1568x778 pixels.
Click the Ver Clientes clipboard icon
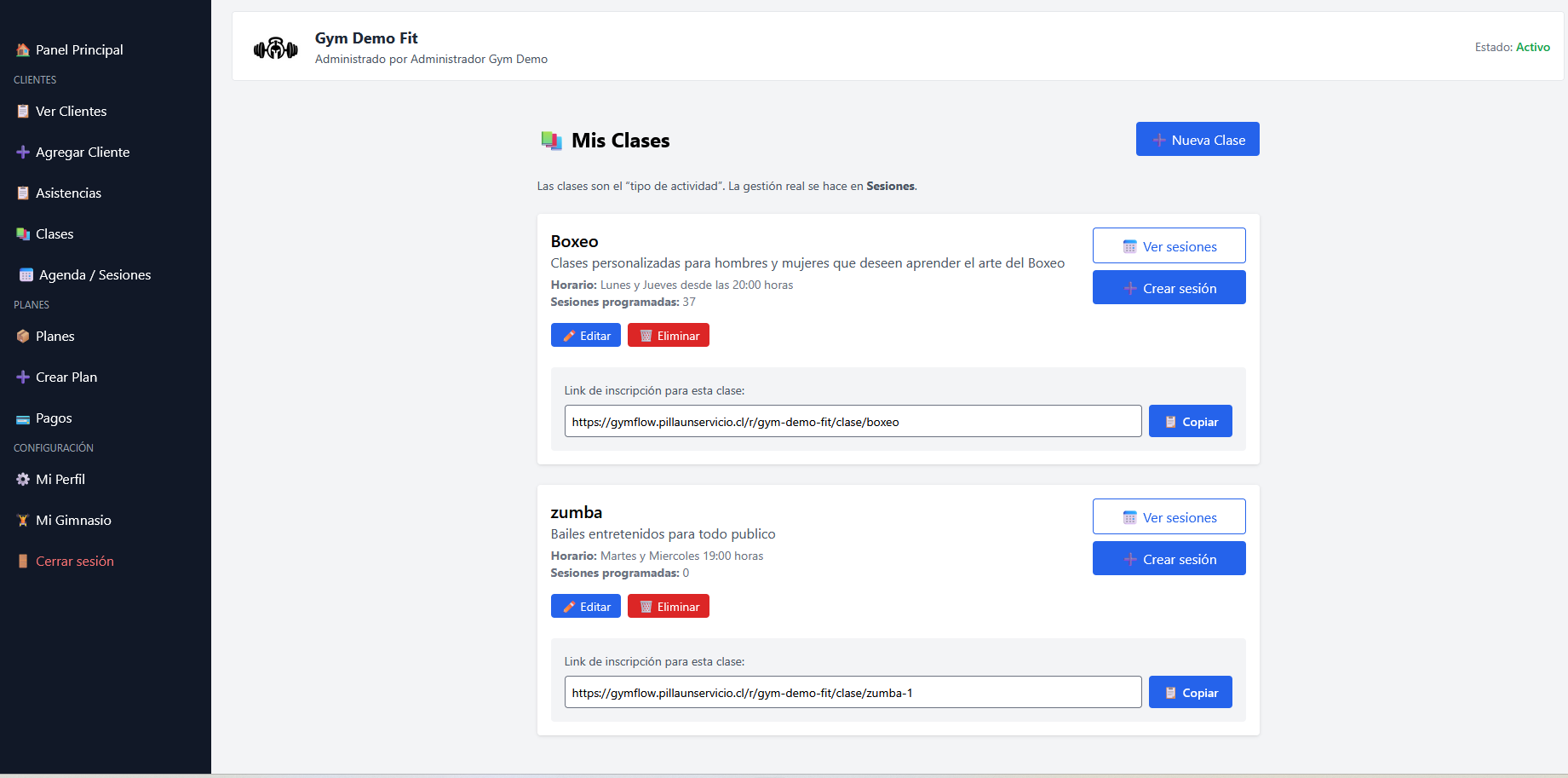[x=23, y=112]
